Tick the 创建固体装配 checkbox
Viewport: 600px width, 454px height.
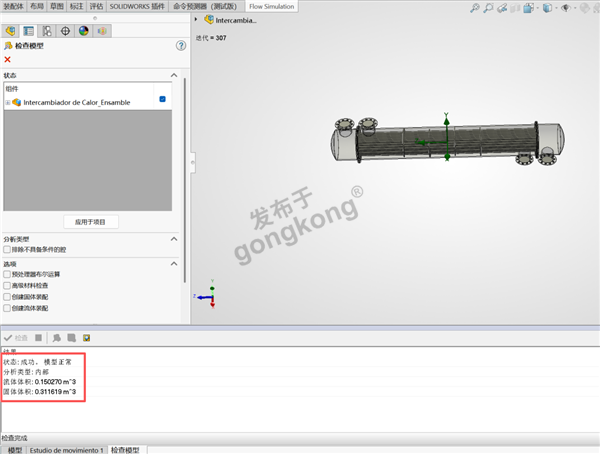point(8,297)
